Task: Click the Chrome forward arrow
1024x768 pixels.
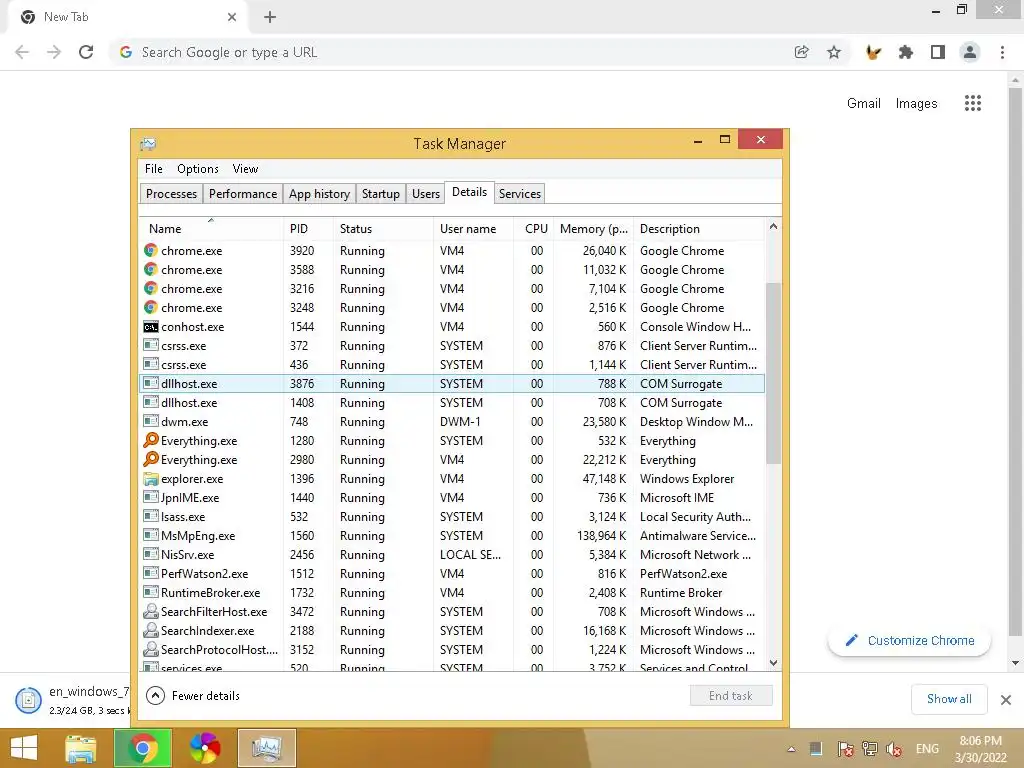Action: pyautogui.click(x=54, y=52)
